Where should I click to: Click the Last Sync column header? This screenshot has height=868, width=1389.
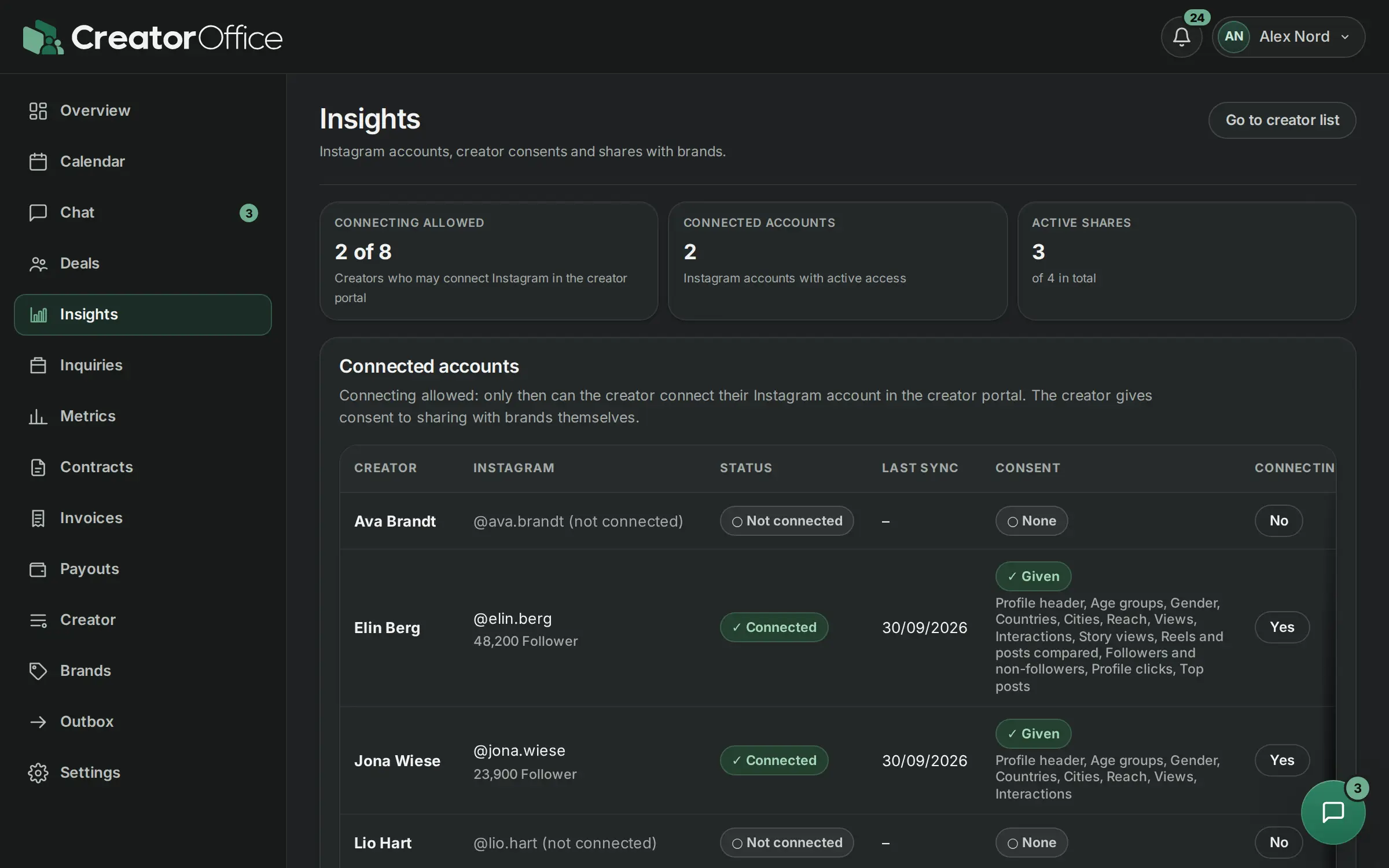(920, 468)
